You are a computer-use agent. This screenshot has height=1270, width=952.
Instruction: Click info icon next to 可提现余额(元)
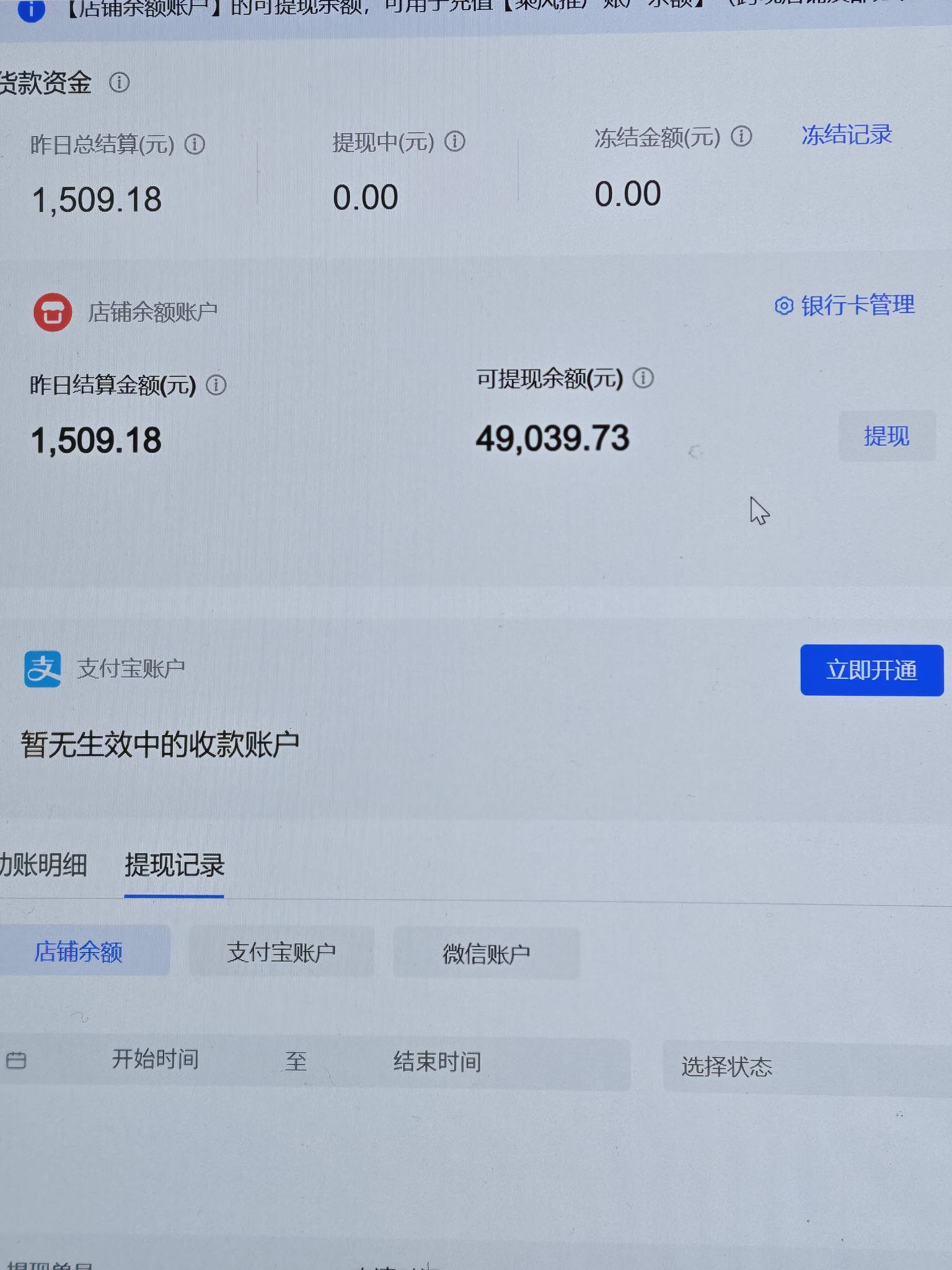click(x=643, y=378)
